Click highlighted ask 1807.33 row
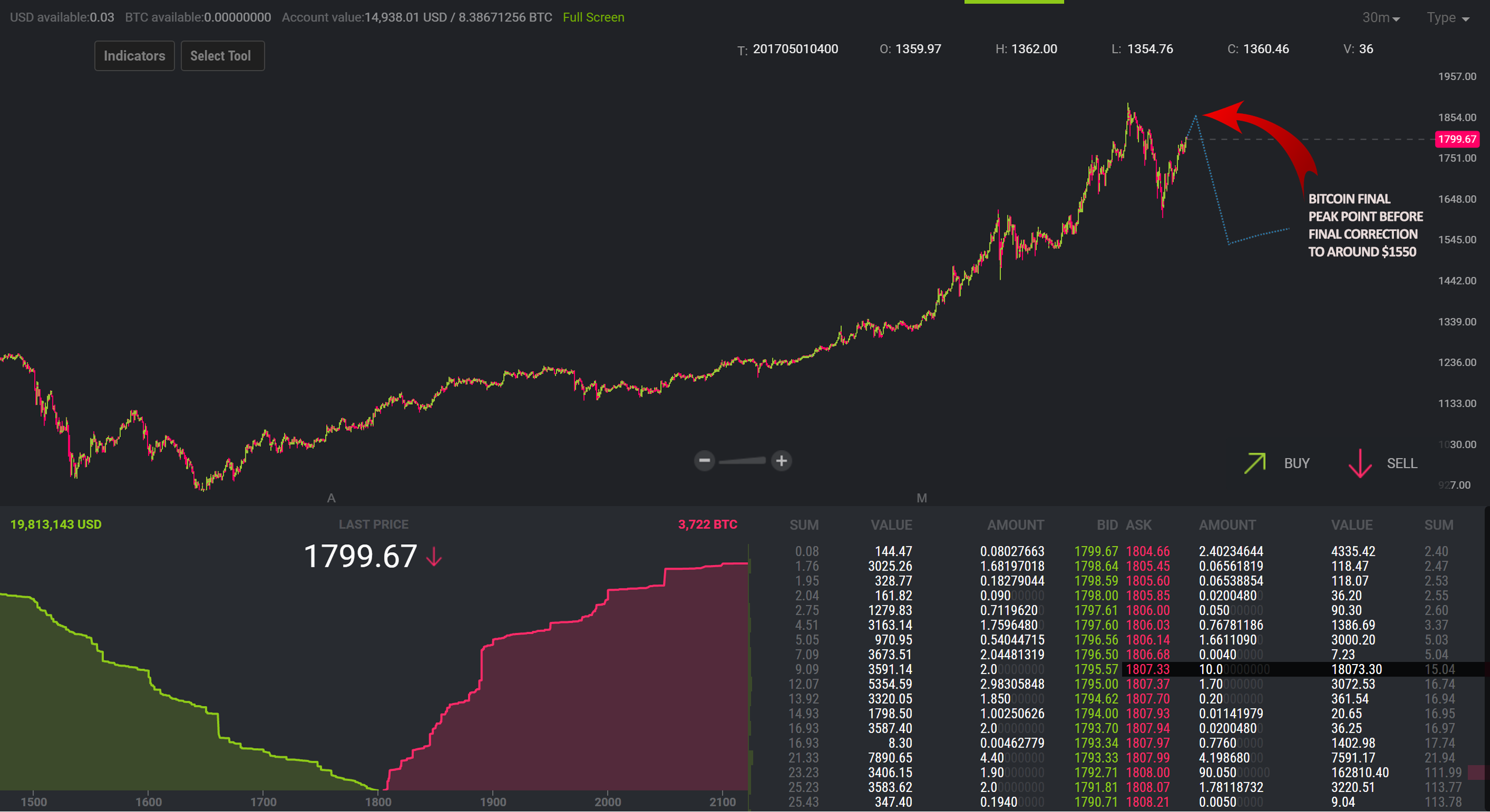This screenshot has height=812, width=1490. (1304, 669)
